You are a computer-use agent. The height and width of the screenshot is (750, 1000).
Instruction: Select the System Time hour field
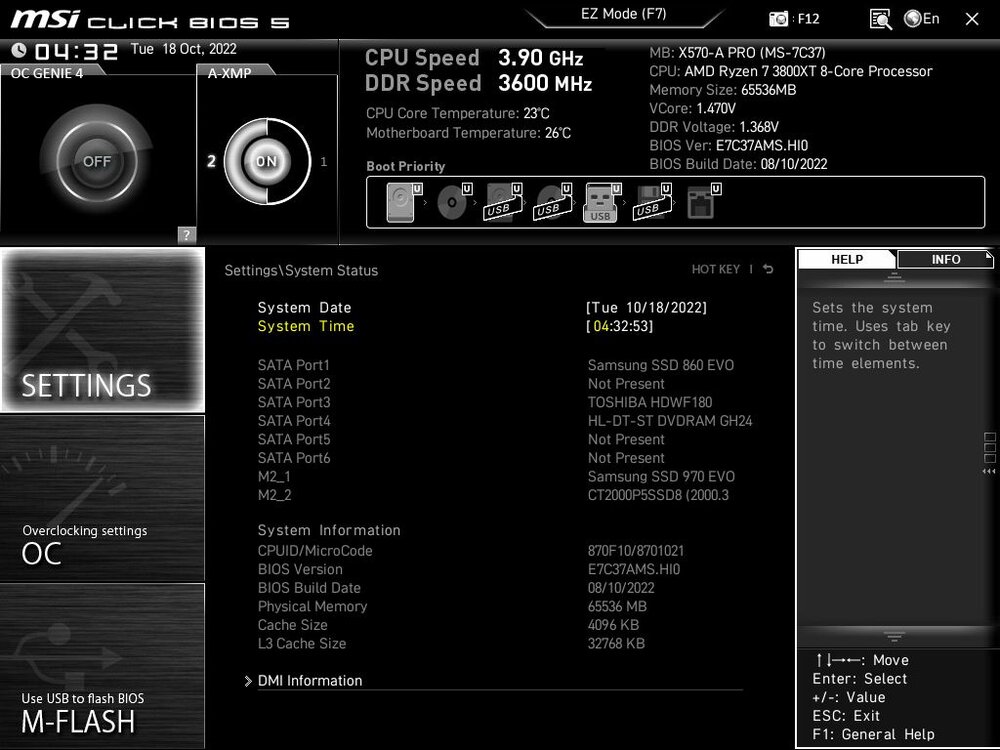point(600,326)
